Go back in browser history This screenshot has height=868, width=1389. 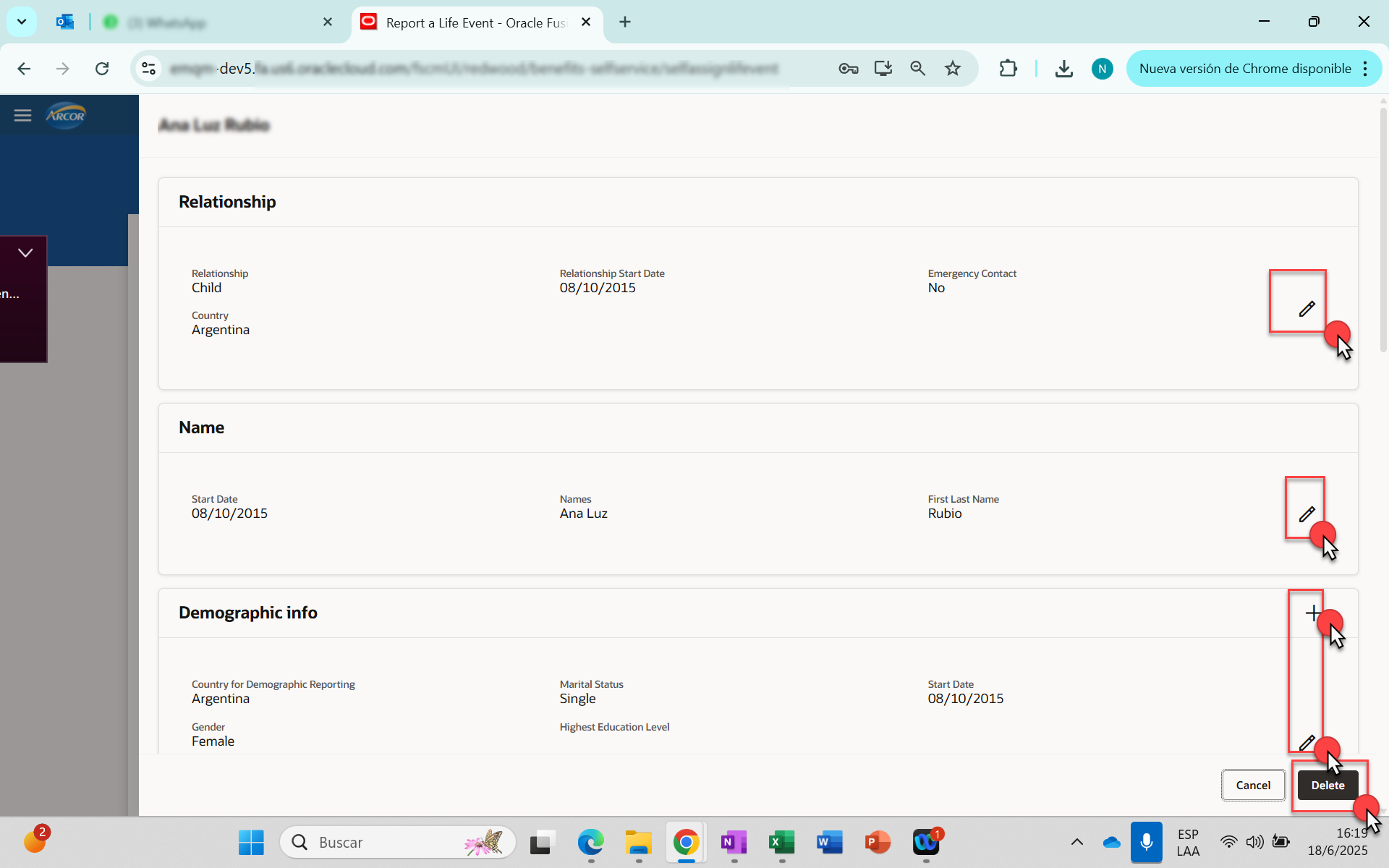pos(24,69)
